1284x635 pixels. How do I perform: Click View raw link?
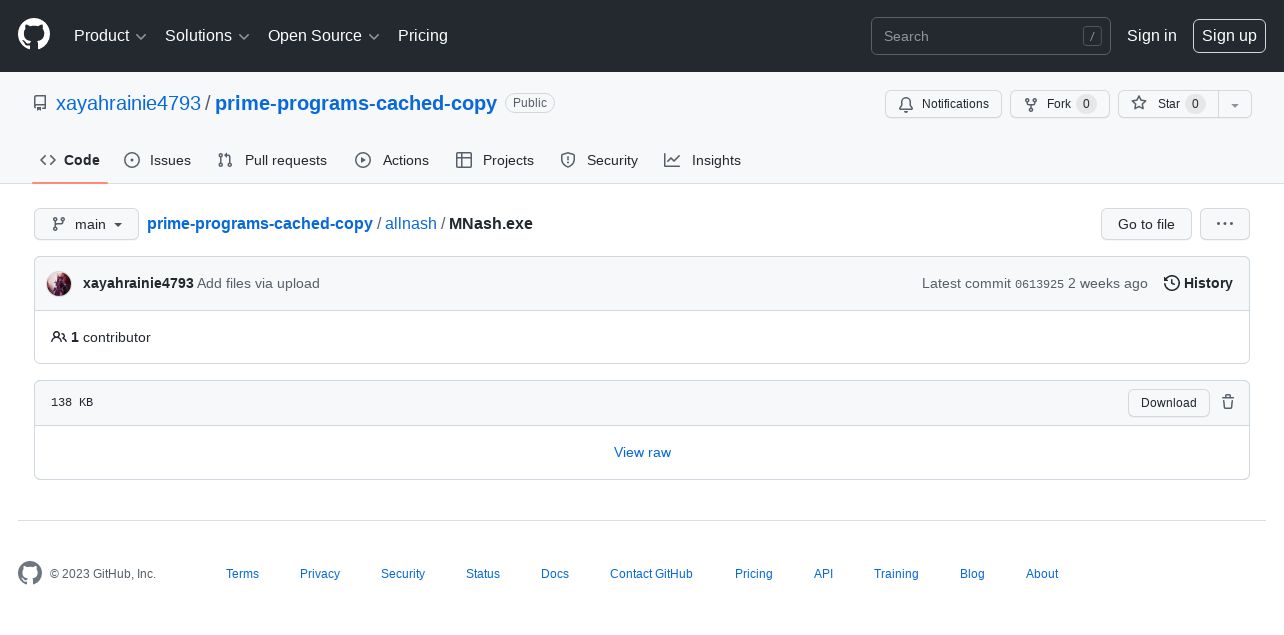[642, 453]
